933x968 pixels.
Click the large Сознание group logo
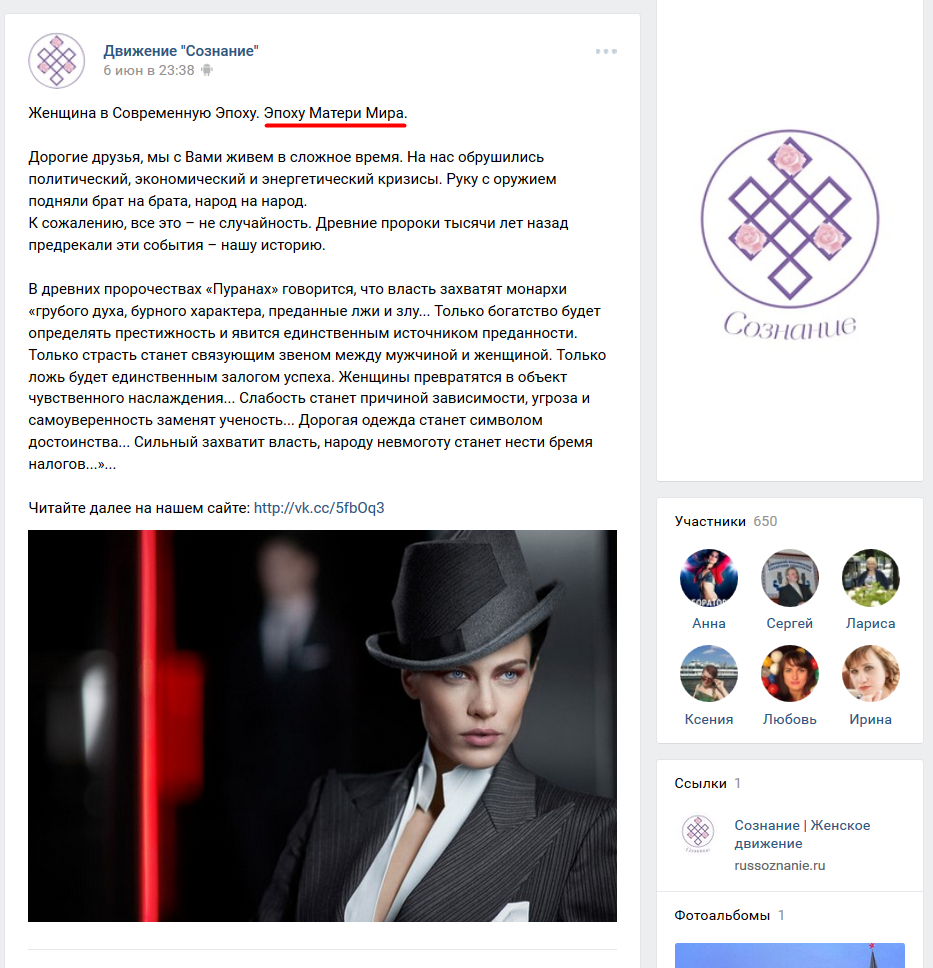[x=790, y=235]
